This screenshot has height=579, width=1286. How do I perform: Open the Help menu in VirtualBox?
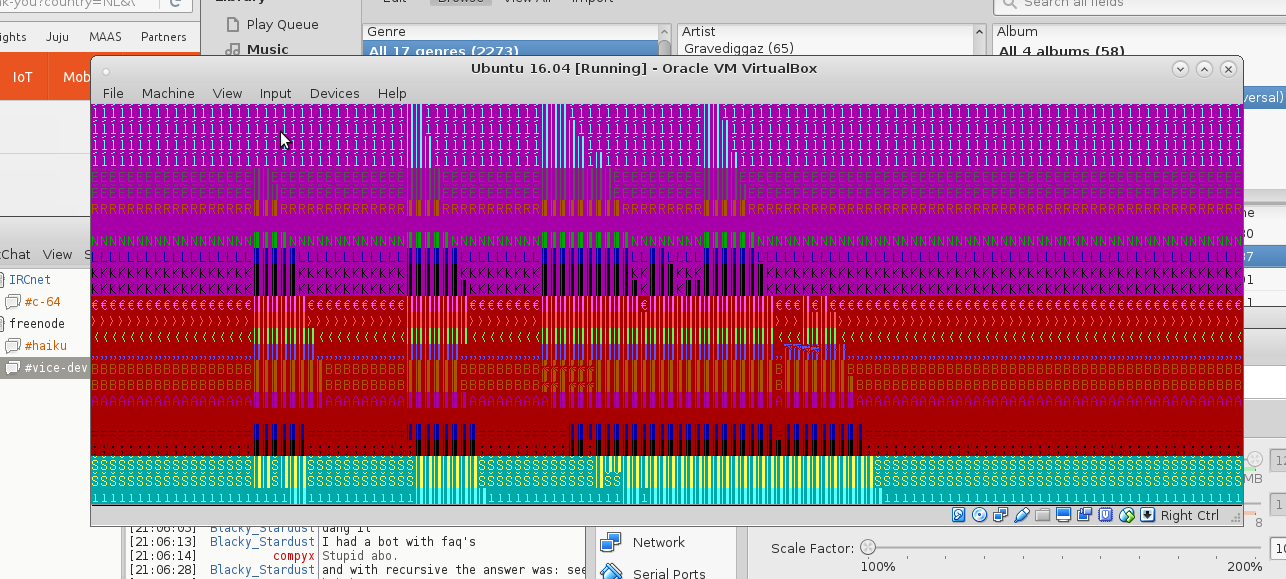392,93
